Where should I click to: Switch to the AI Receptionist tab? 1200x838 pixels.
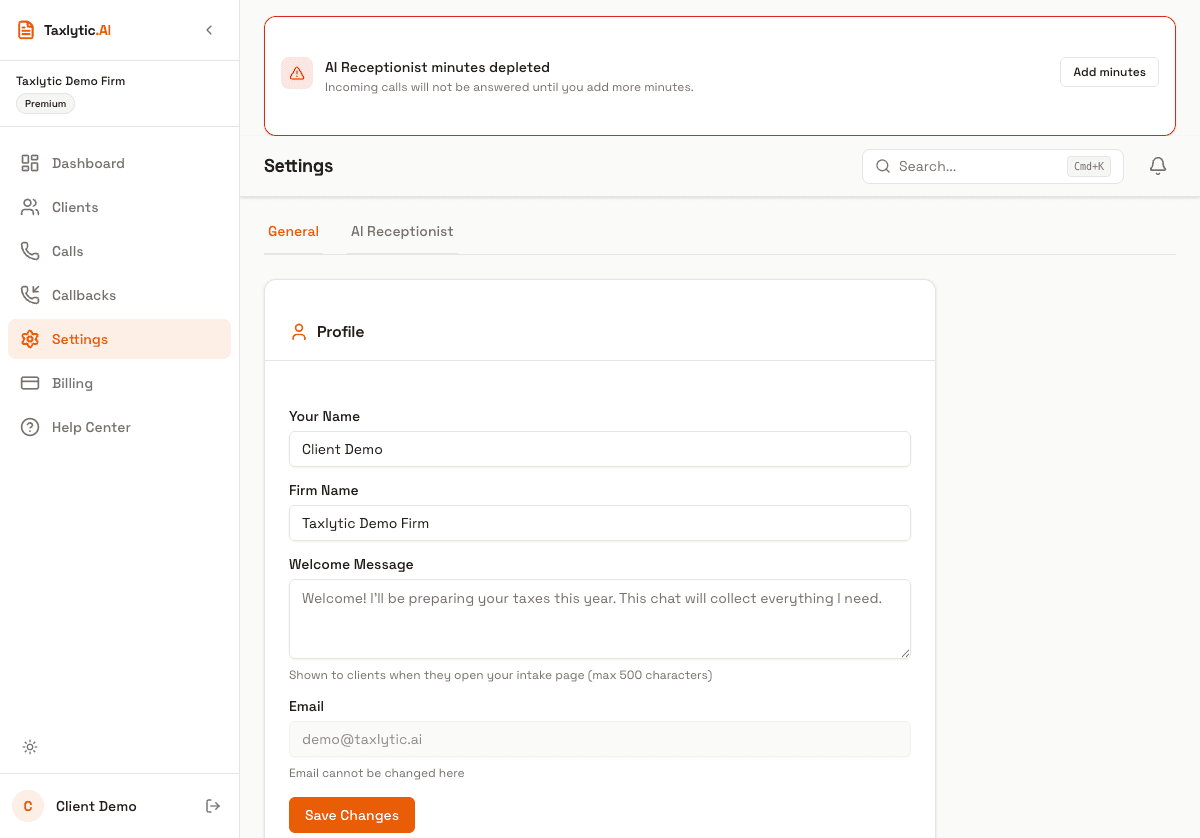pos(402,231)
